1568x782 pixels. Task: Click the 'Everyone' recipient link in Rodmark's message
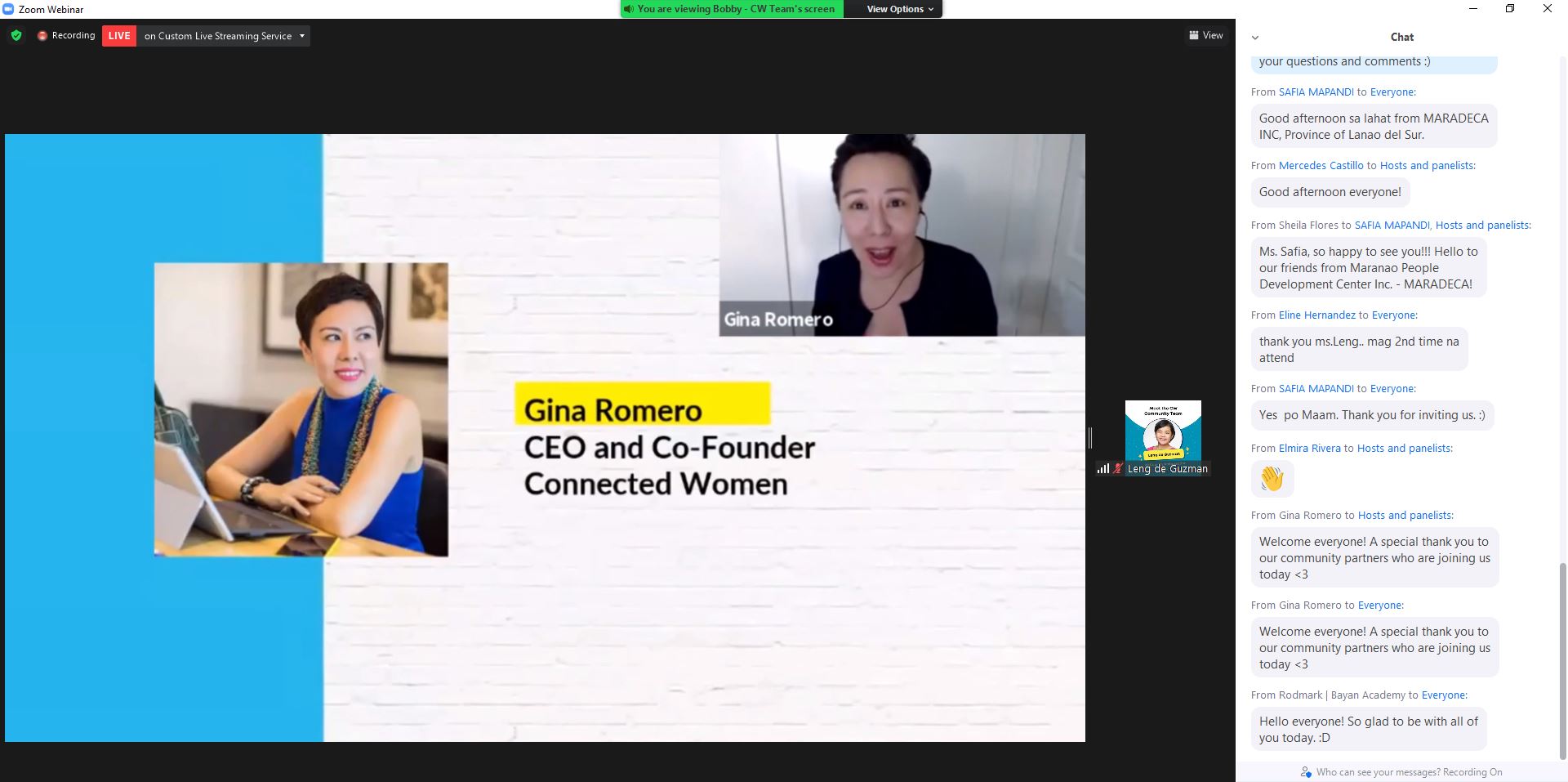click(x=1443, y=695)
